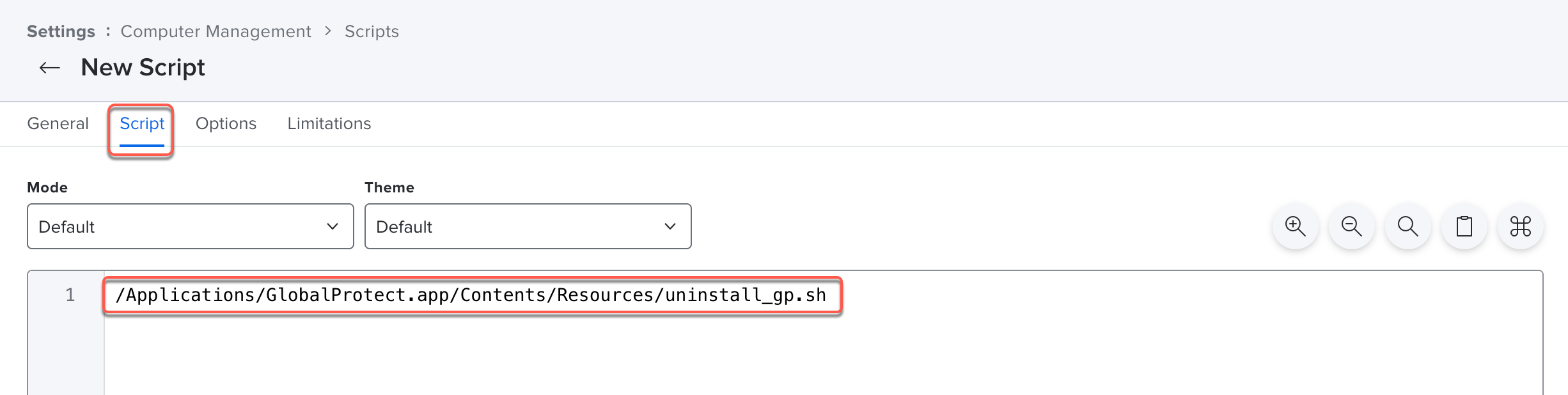Click the empty area of script editor
This screenshot has width=1568, height=395.
click(767, 358)
